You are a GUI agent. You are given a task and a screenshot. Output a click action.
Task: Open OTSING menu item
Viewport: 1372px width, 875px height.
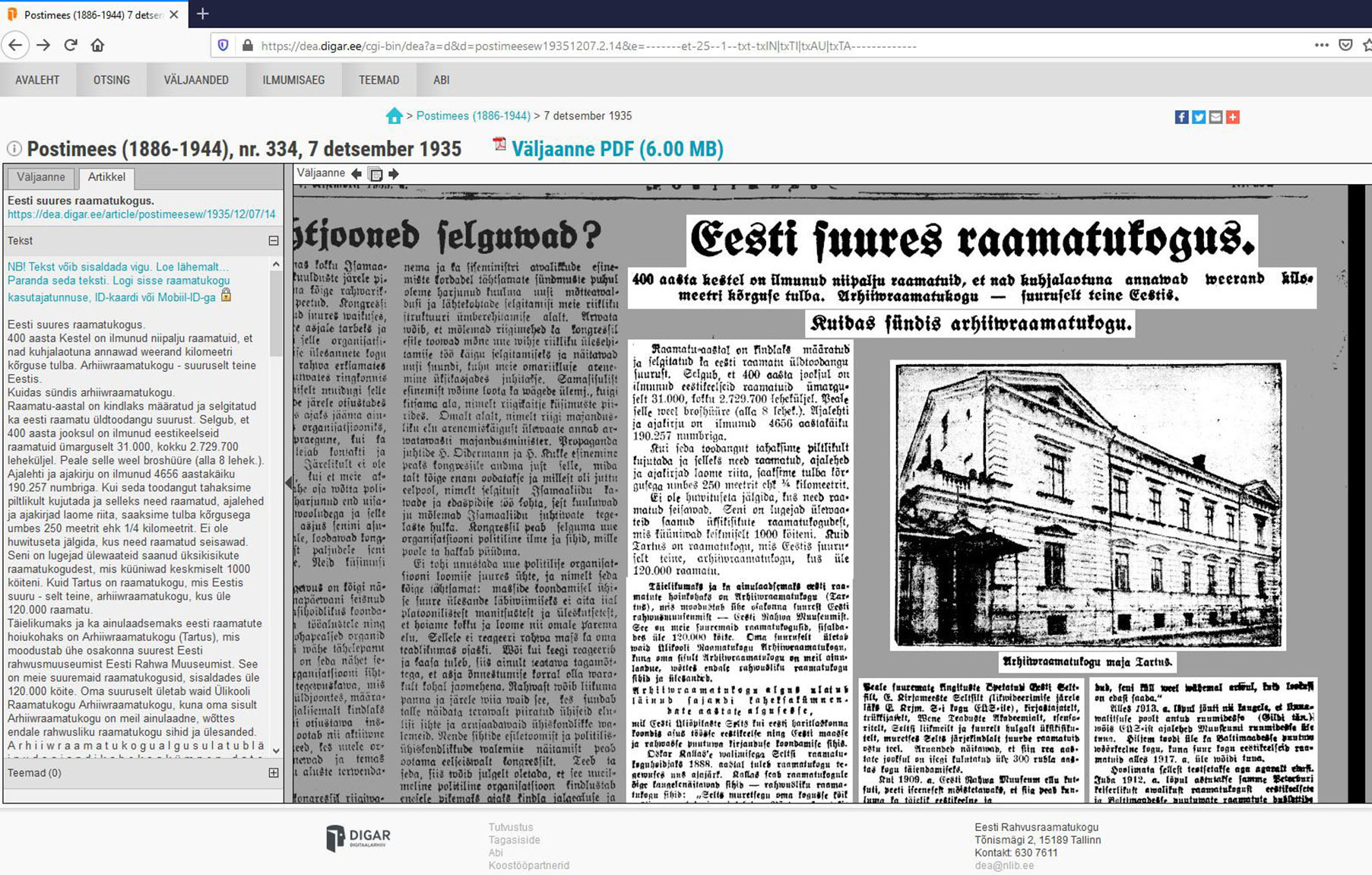pos(112,80)
